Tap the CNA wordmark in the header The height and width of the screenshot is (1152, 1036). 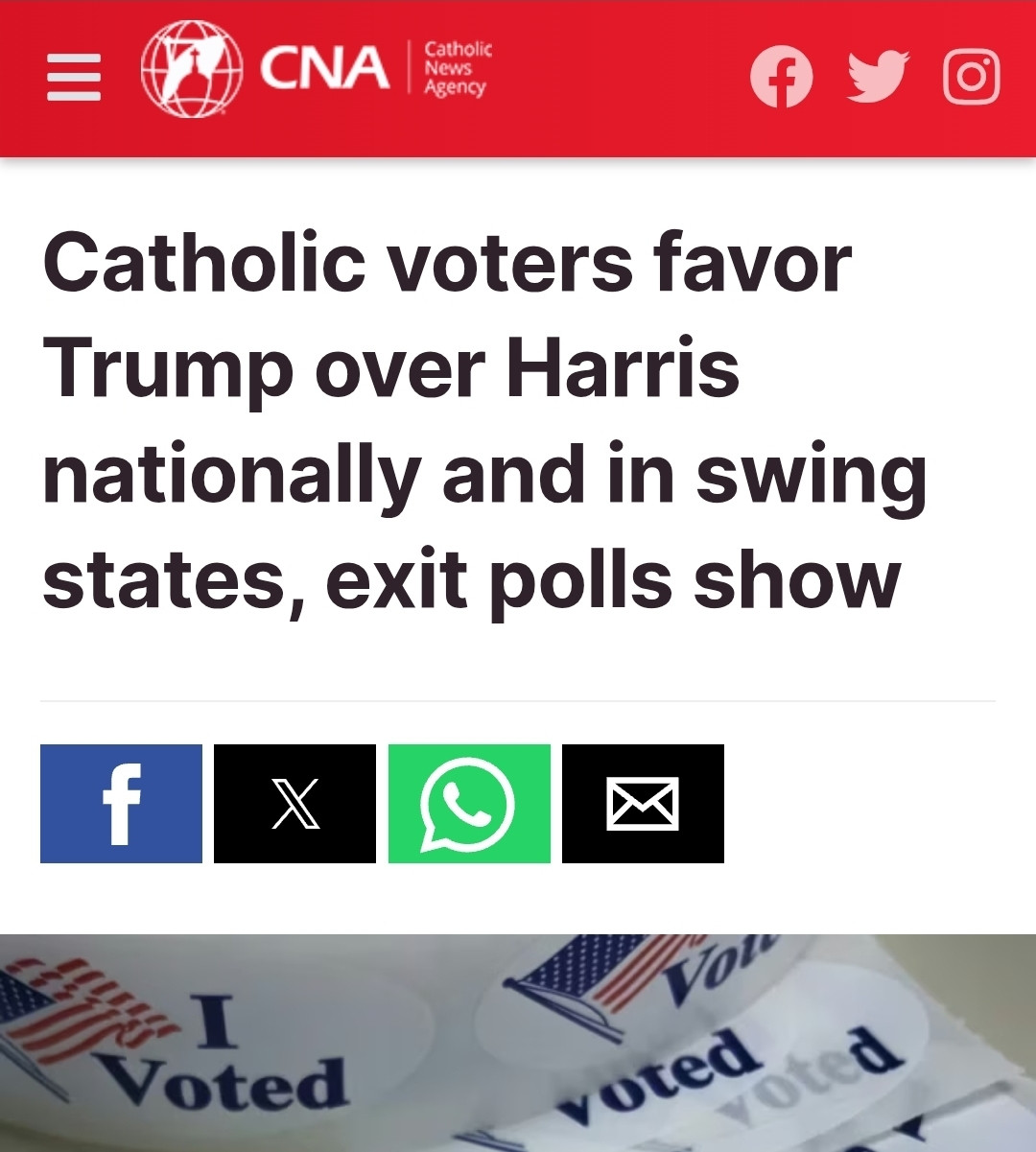324,69
